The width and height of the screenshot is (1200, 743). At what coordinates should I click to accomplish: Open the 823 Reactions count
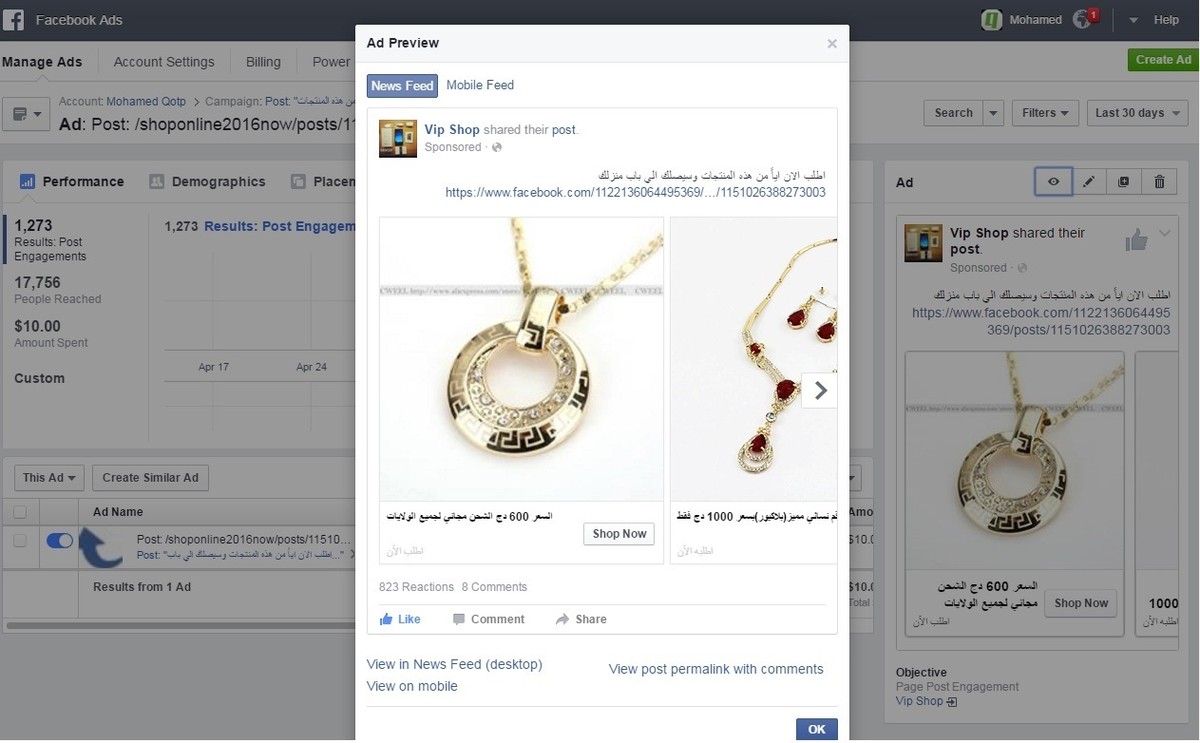pyautogui.click(x=415, y=587)
